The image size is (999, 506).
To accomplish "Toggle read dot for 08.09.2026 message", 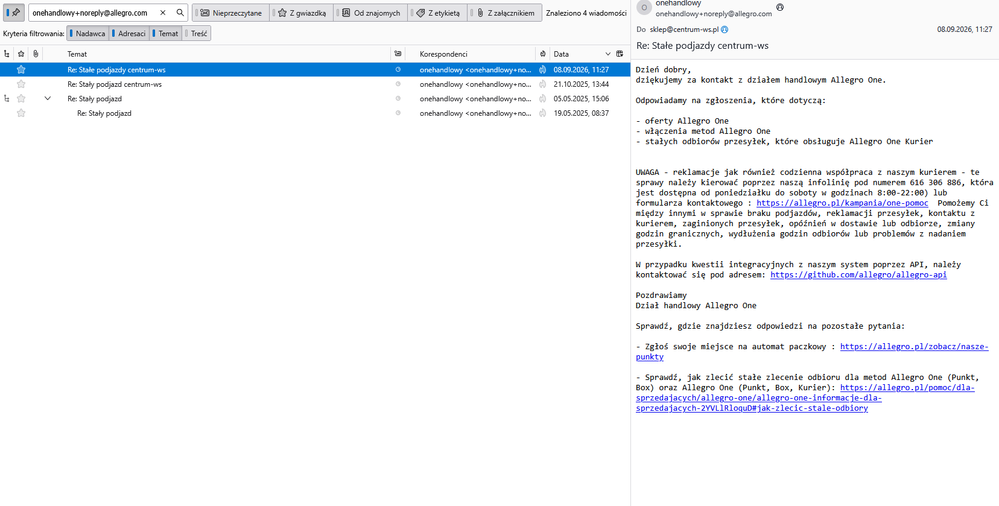I will pyautogui.click(x=398, y=69).
